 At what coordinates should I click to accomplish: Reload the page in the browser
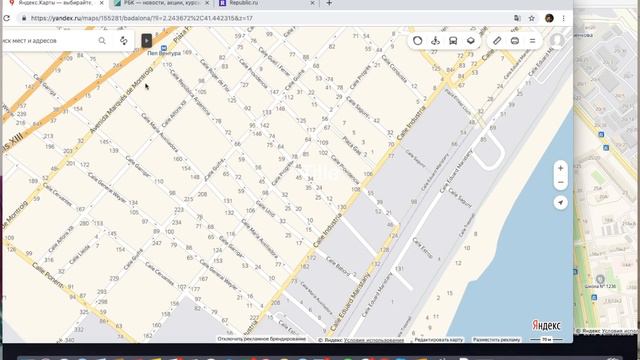(x=7, y=18)
